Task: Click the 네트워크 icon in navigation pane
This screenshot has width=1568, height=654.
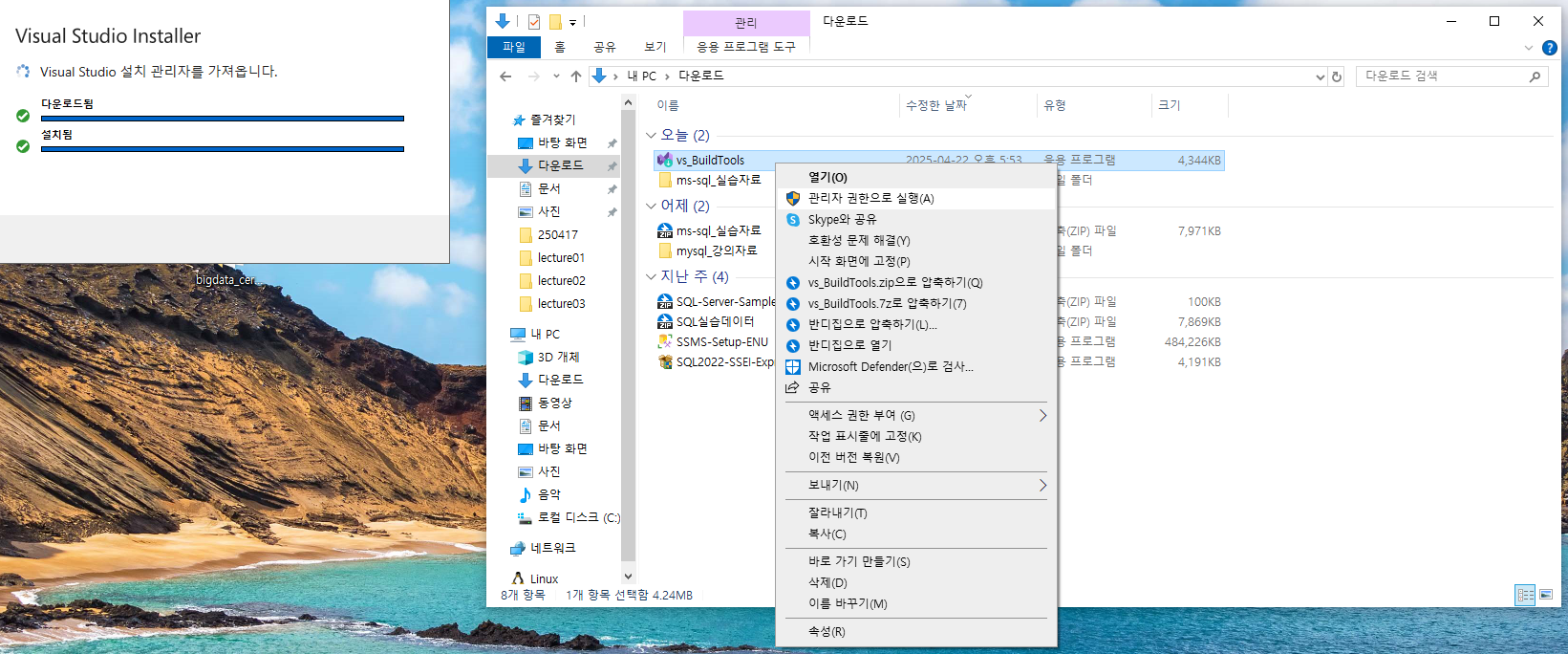Action: coord(518,548)
